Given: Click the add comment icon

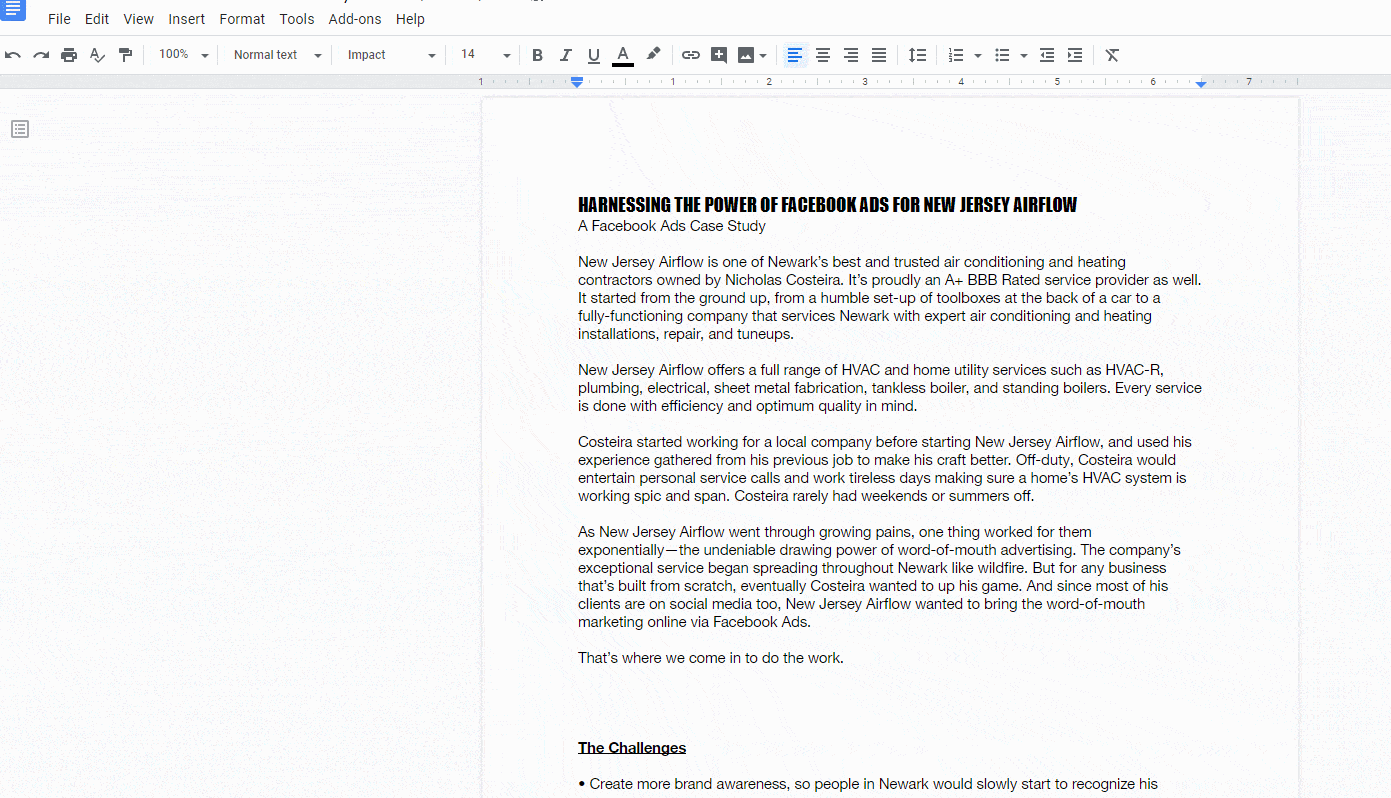Looking at the screenshot, I should pyautogui.click(x=719, y=55).
